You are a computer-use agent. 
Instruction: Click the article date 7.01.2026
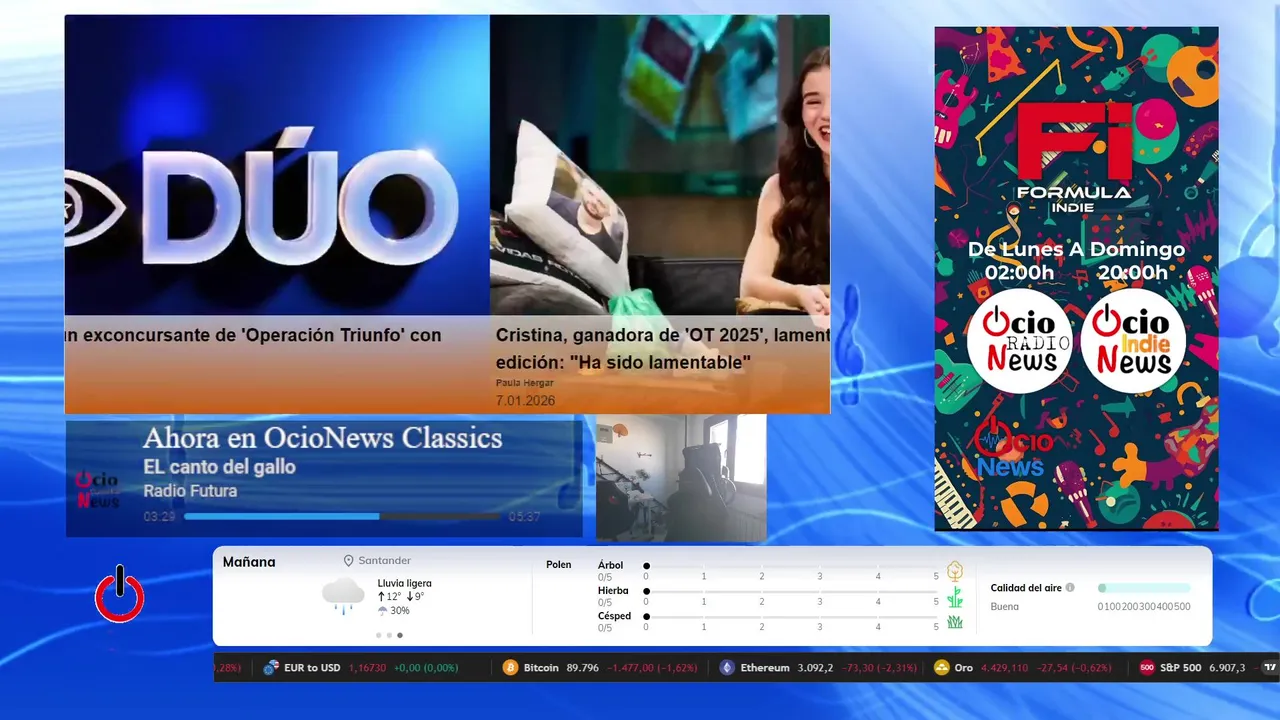525,401
